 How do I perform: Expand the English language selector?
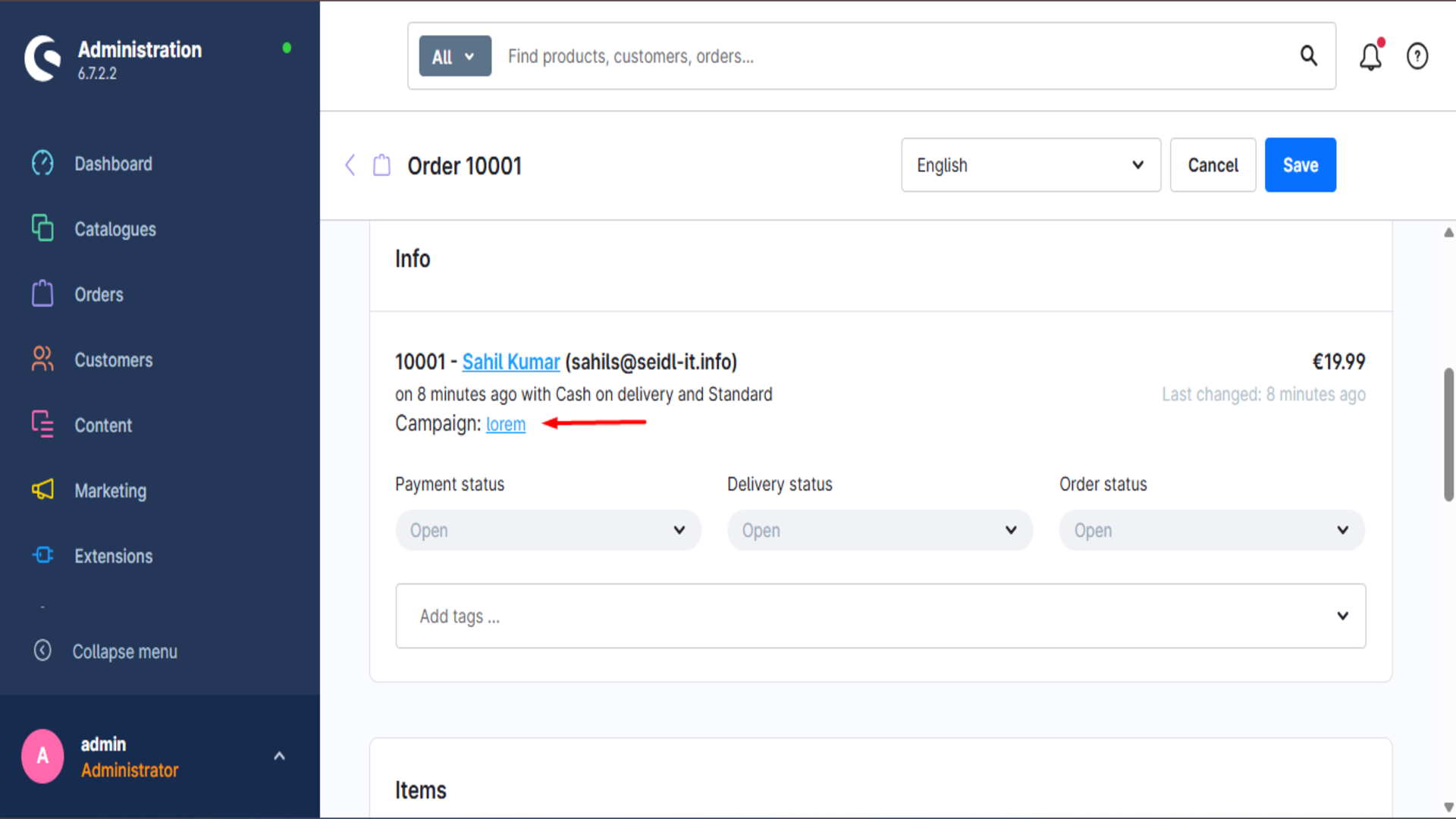click(1030, 165)
